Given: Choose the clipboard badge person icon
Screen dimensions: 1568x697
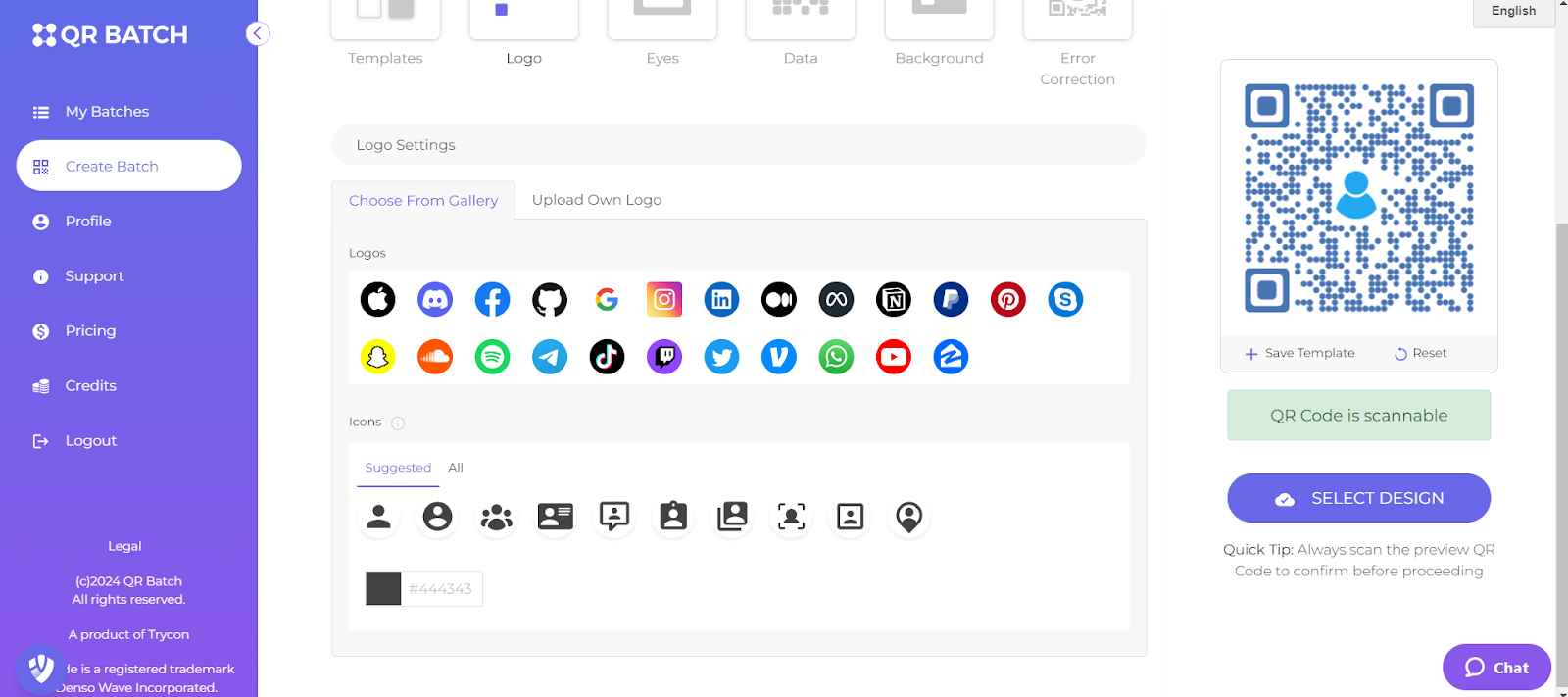Looking at the screenshot, I should click(673, 517).
